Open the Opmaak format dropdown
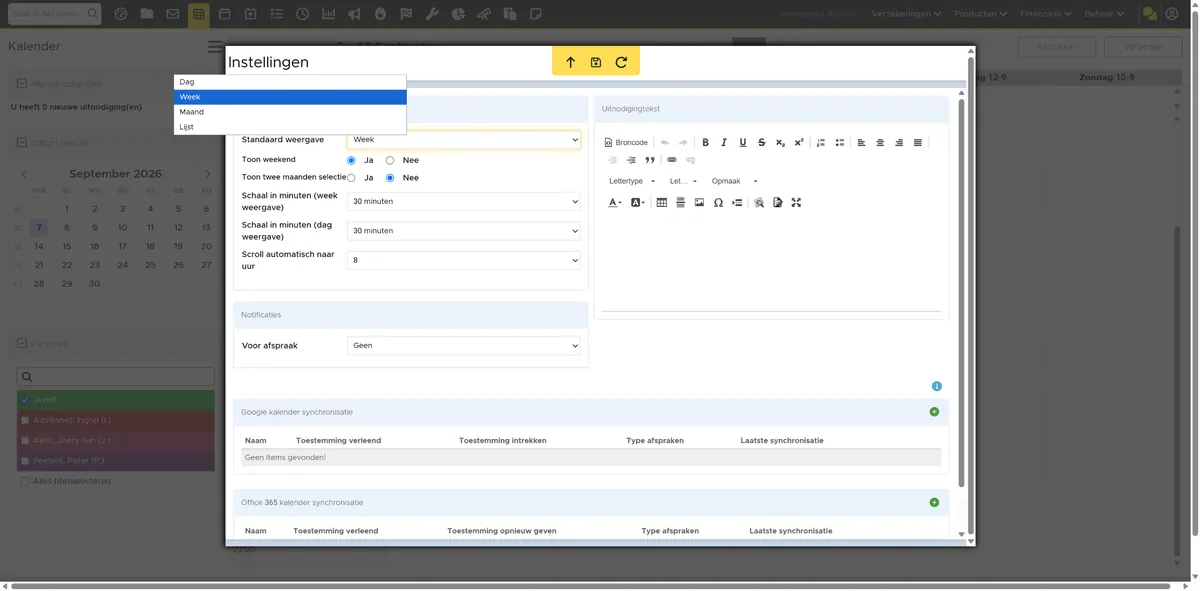This screenshot has width=1200, height=591. click(735, 182)
